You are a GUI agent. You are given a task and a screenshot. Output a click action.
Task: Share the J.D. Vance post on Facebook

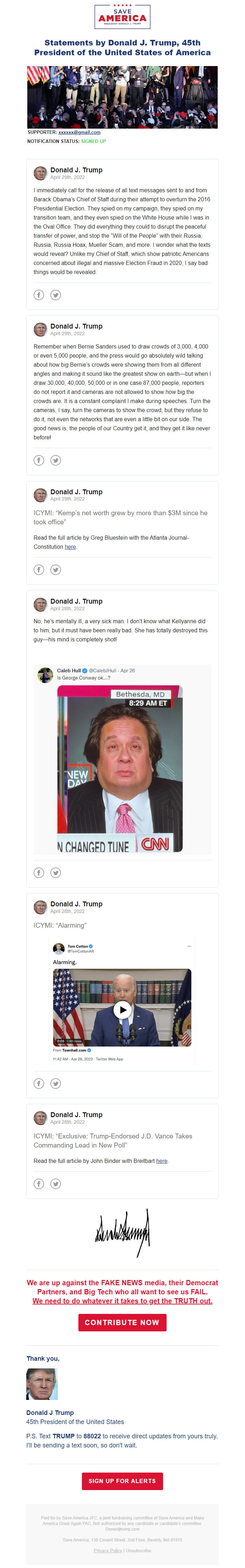point(38,1184)
